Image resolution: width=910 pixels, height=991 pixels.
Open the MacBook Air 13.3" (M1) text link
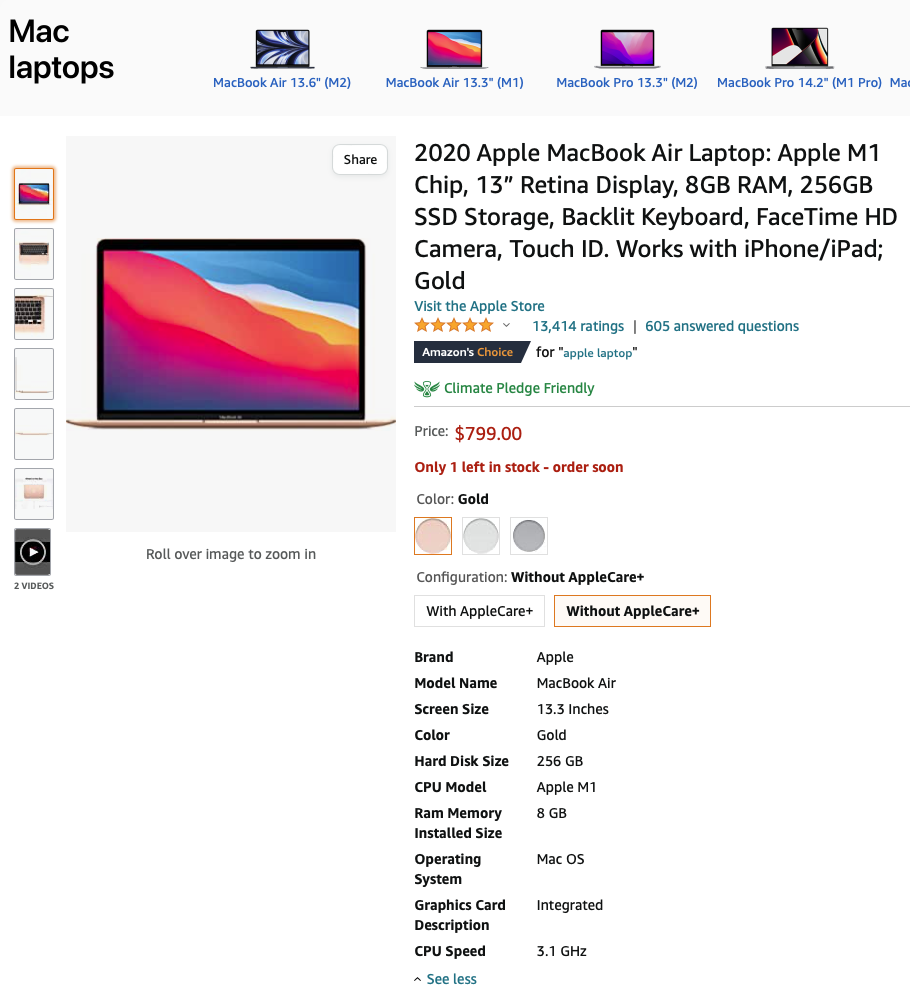pyautogui.click(x=454, y=83)
